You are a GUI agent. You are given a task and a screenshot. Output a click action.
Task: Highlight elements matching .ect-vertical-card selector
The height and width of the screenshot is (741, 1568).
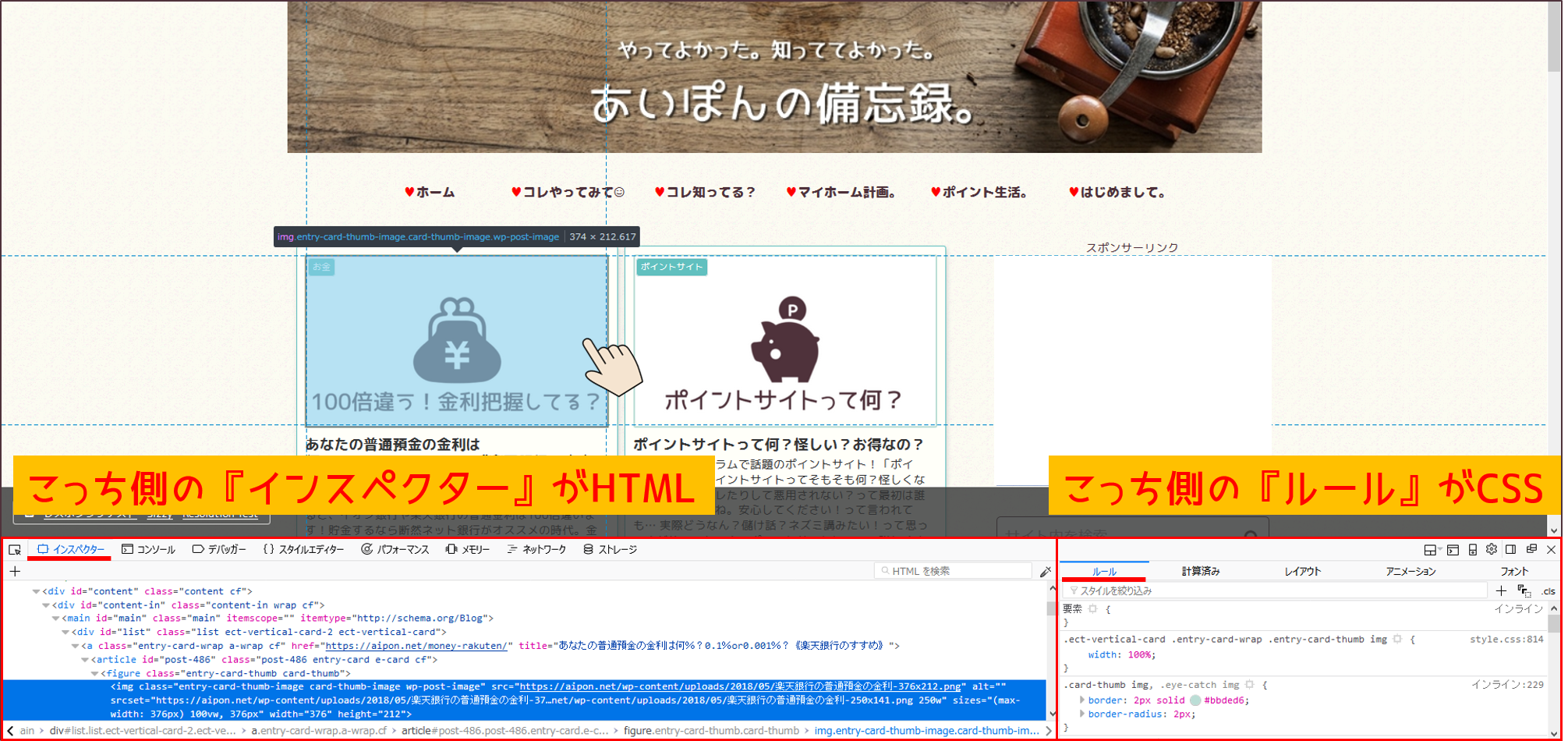pyautogui.click(x=1397, y=639)
